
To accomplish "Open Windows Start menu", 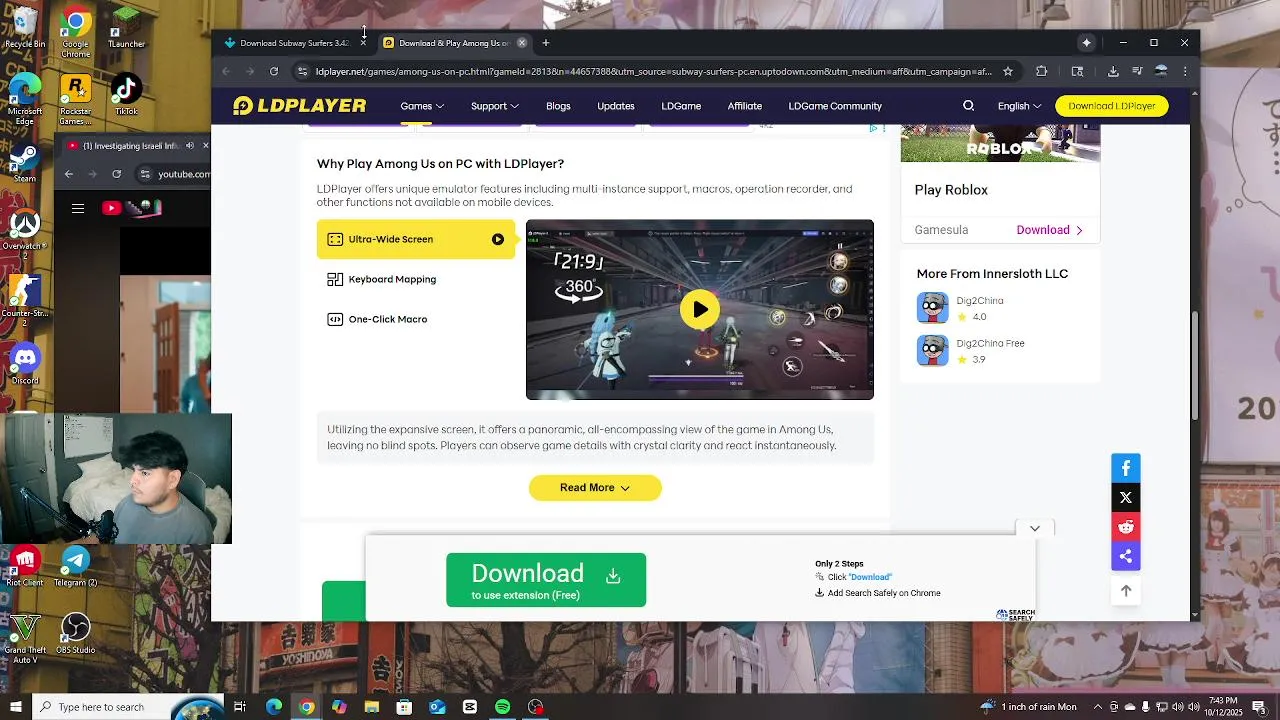I will (x=16, y=707).
